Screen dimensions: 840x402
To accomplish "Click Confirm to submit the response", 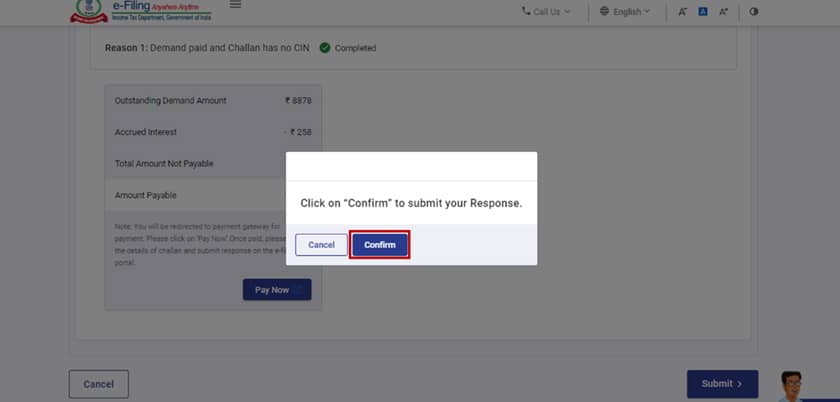I will (x=380, y=245).
